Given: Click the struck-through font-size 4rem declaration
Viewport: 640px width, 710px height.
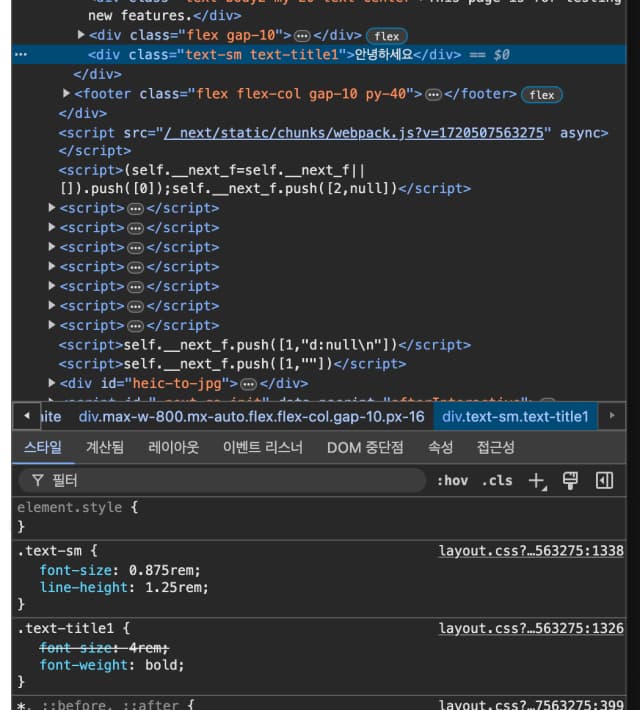Looking at the screenshot, I should pyautogui.click(x=104, y=648).
